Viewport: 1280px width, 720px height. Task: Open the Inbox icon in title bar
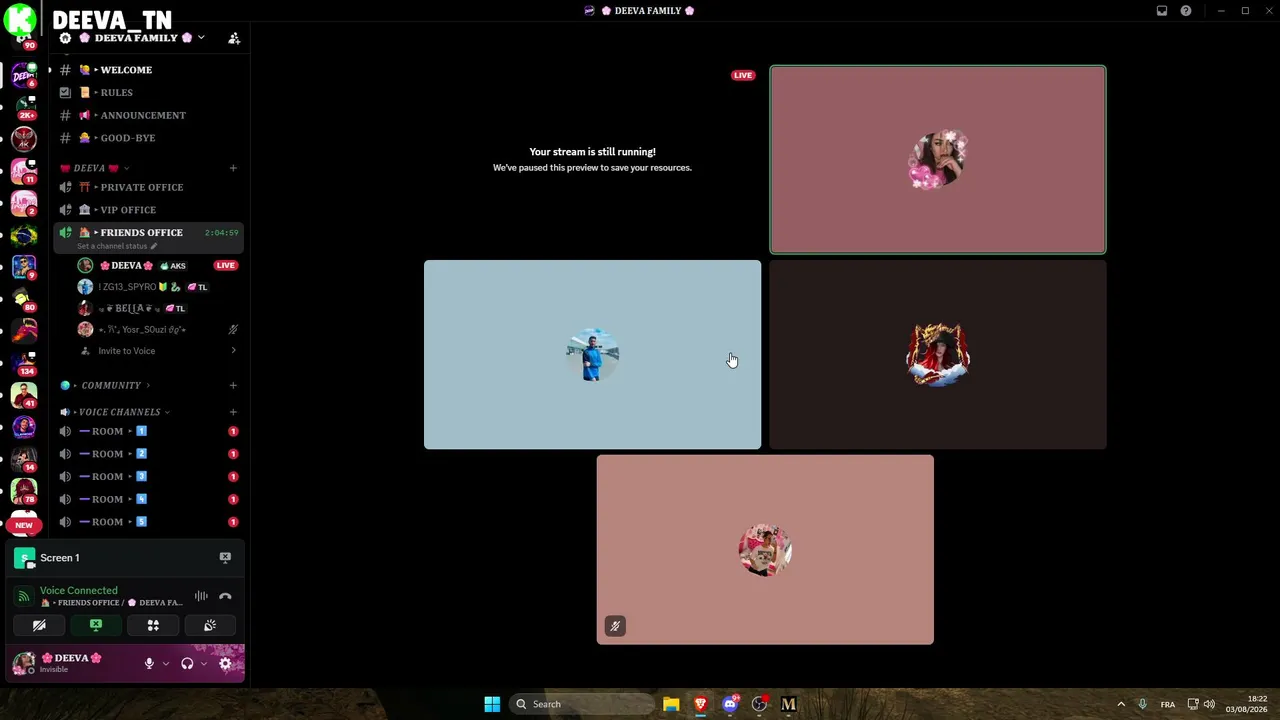pos(1162,11)
